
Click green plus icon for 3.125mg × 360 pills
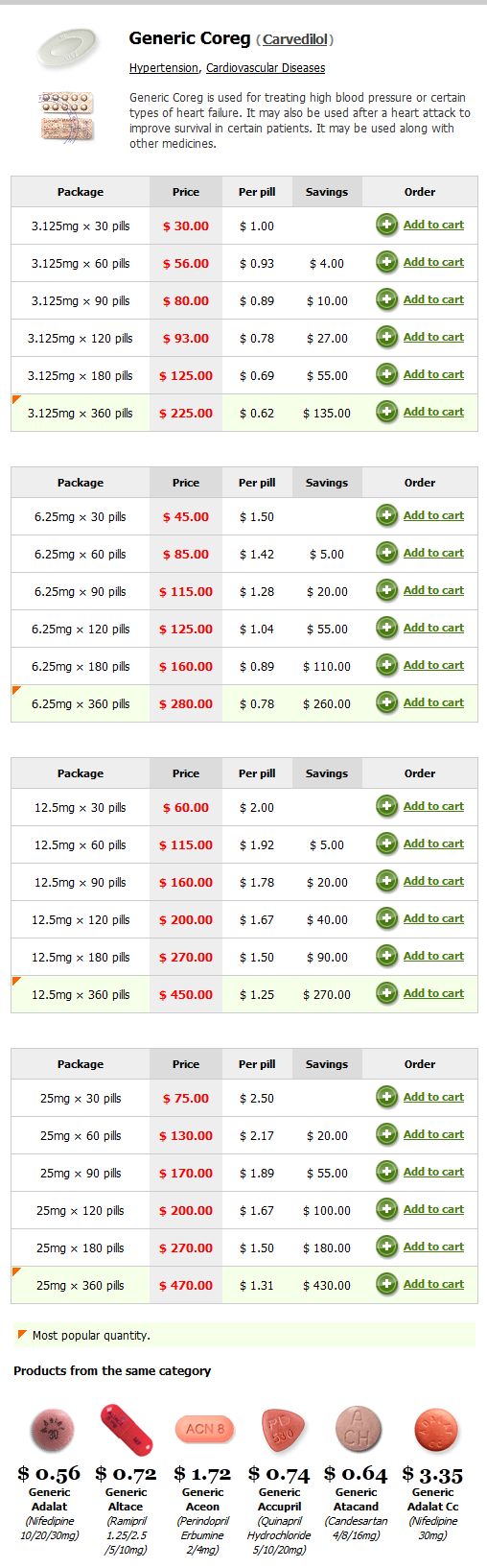(386, 413)
